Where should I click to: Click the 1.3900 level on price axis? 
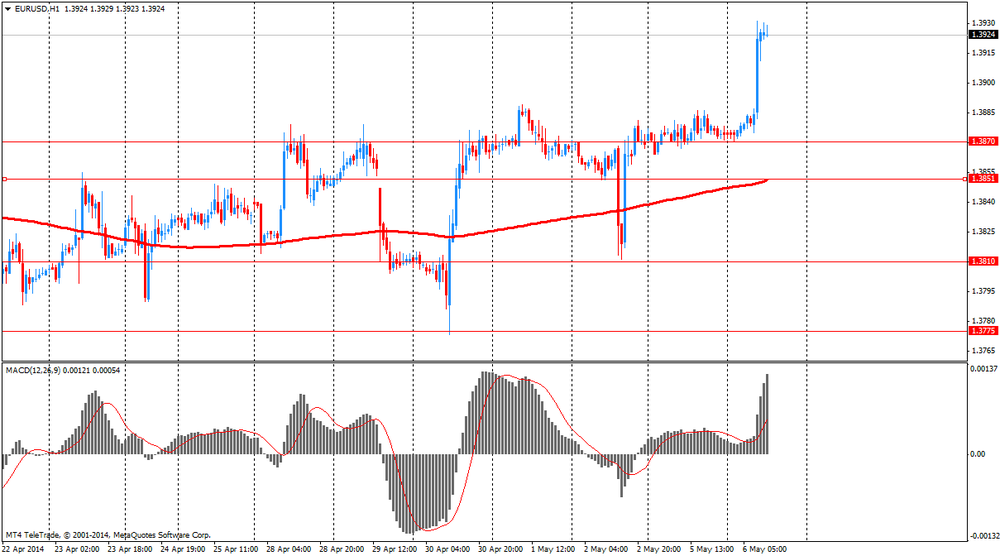pos(982,82)
